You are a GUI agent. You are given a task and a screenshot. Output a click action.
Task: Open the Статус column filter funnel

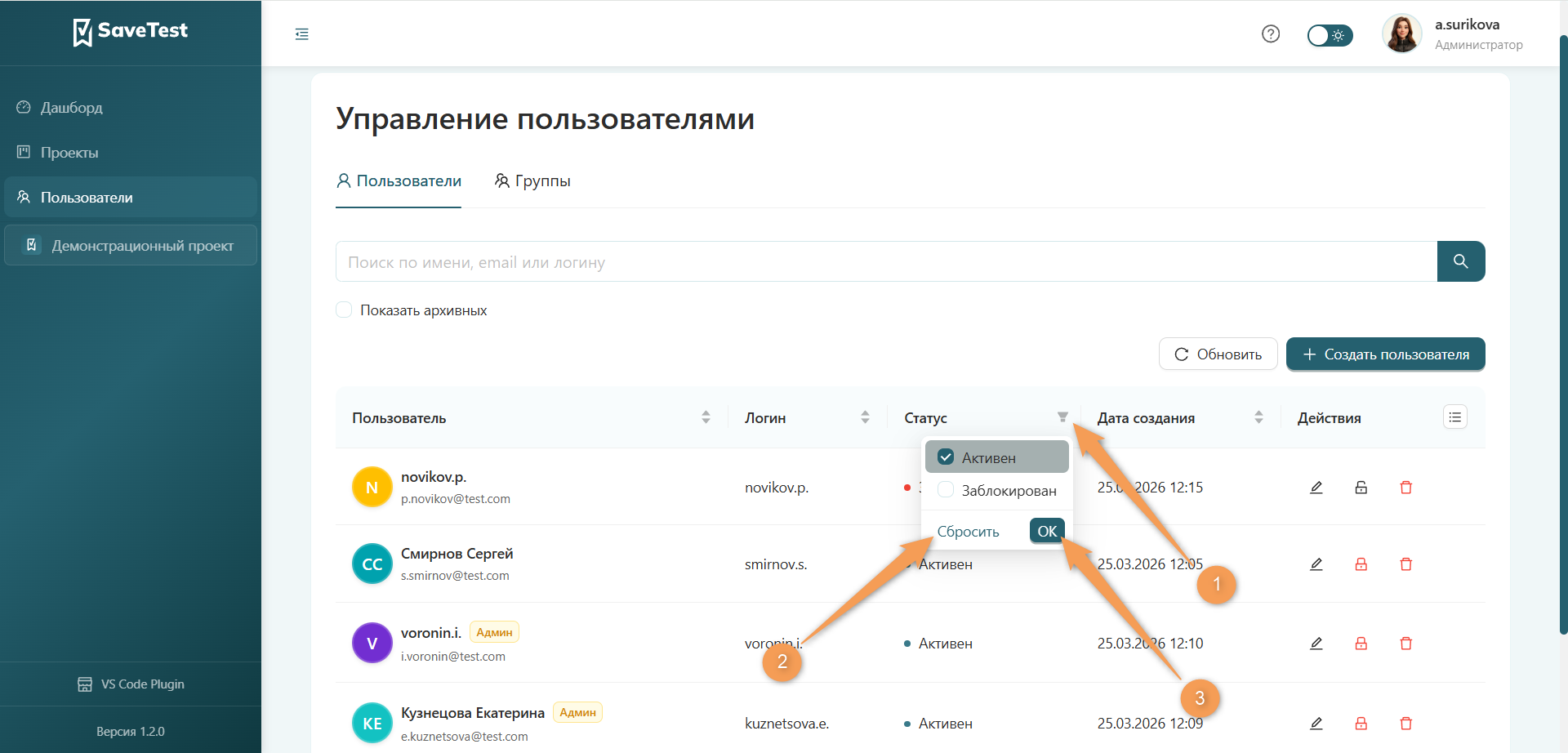coord(1062,417)
